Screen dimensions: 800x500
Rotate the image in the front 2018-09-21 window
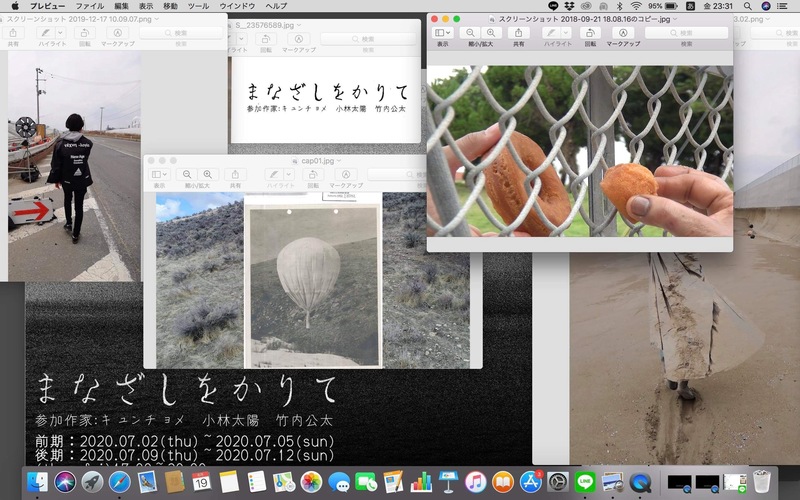click(590, 33)
